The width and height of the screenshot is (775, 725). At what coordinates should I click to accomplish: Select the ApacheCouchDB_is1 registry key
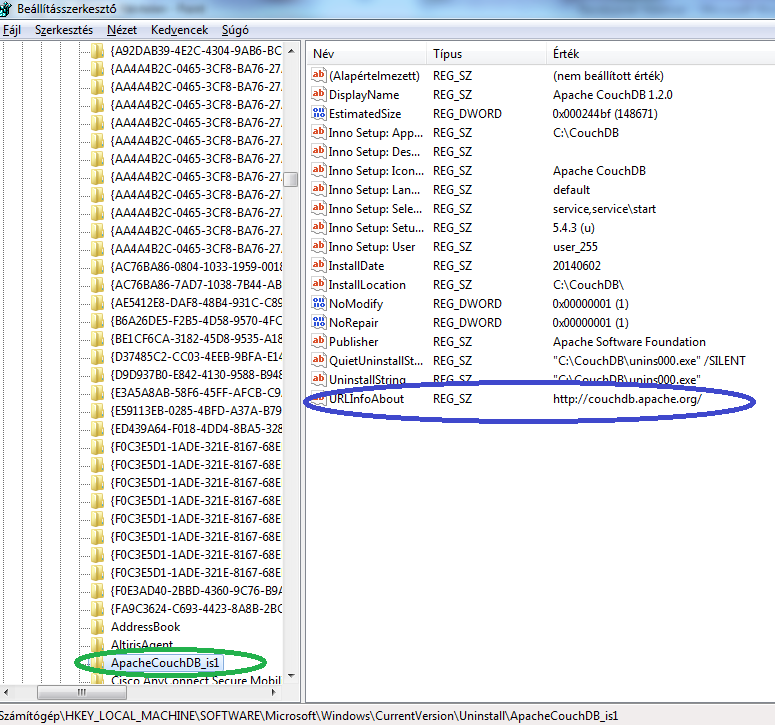tap(165, 663)
